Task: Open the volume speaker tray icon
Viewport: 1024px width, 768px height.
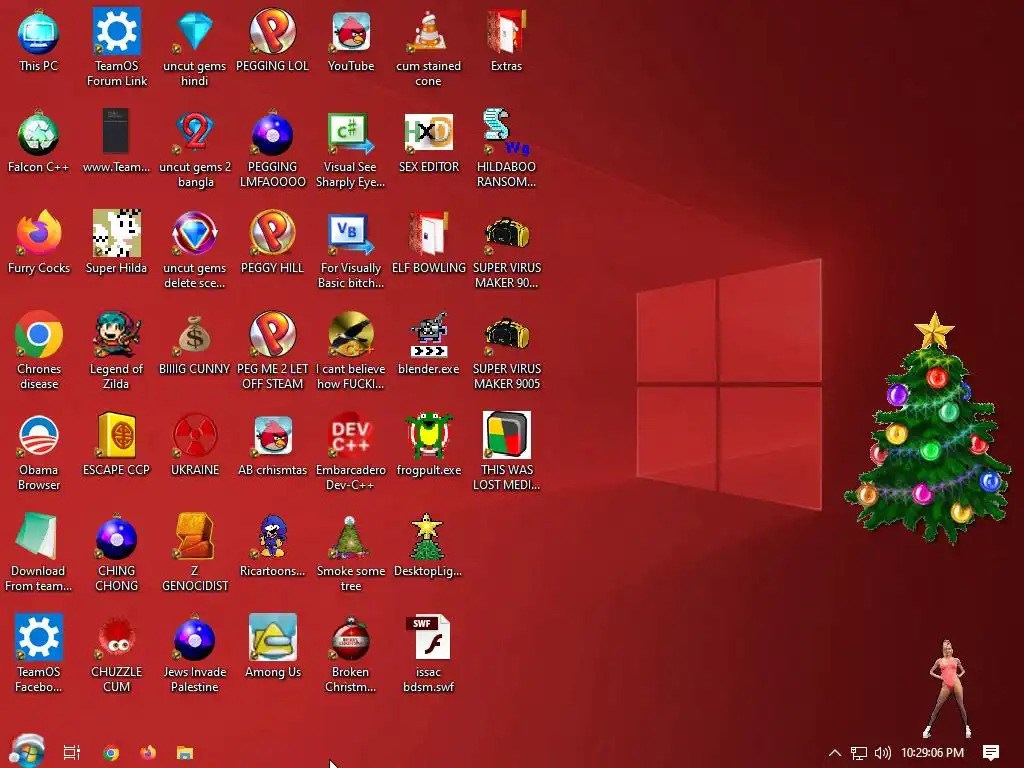Action: point(882,753)
